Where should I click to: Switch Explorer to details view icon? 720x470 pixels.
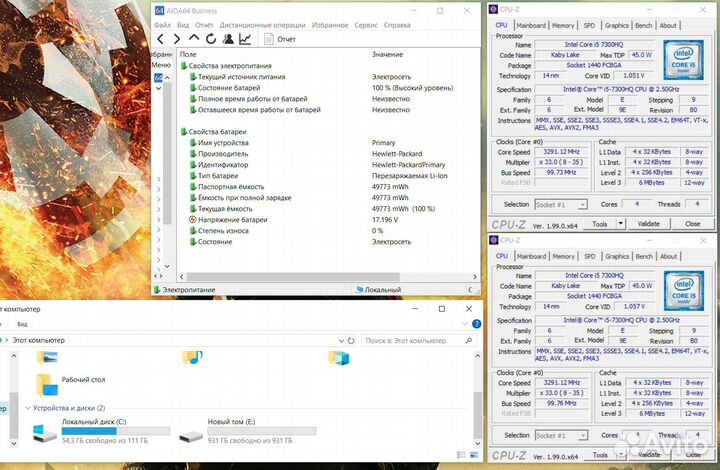pyautogui.click(x=461, y=455)
